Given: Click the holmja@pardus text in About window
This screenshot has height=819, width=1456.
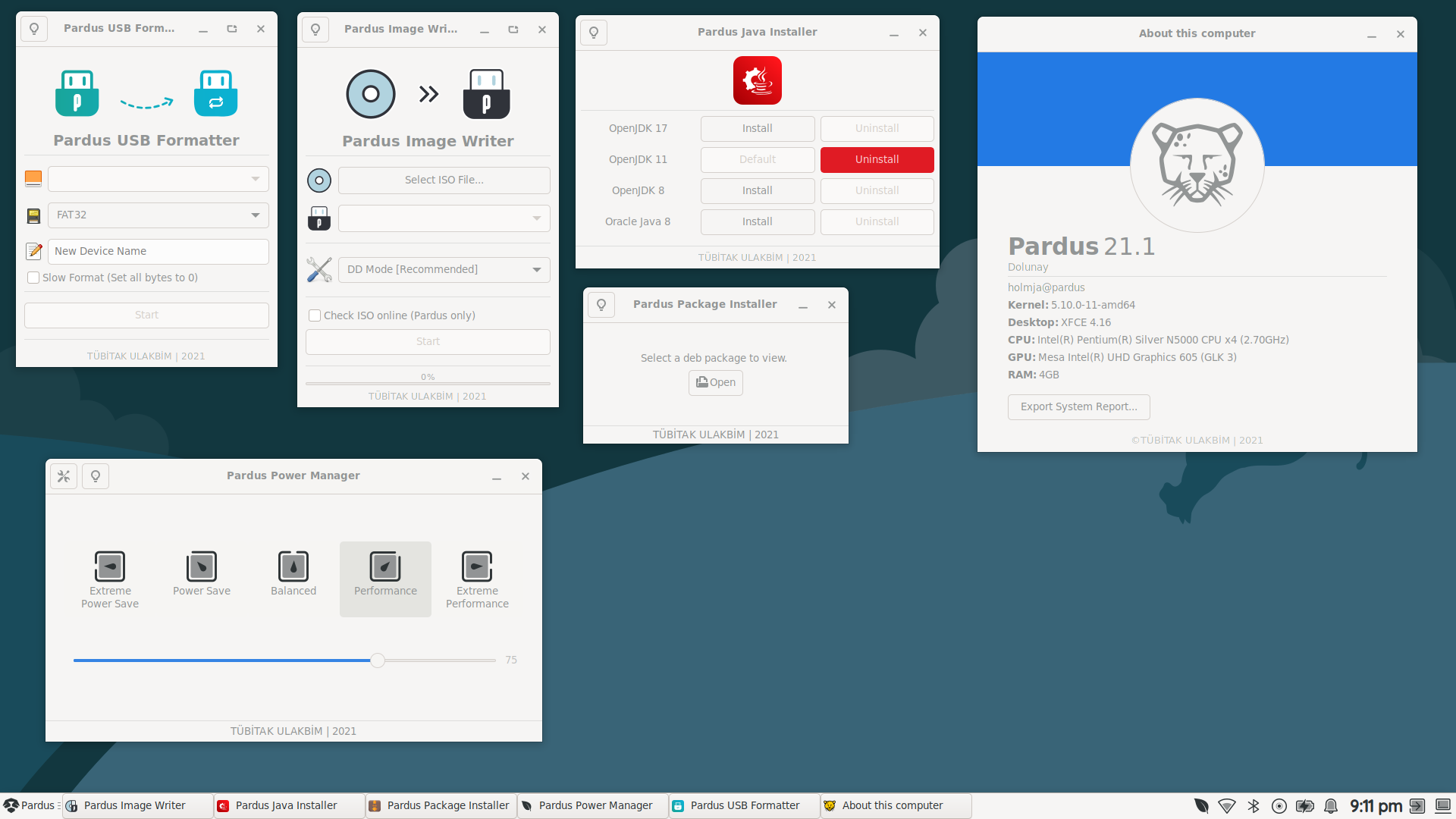Looking at the screenshot, I should pyautogui.click(x=1046, y=288).
